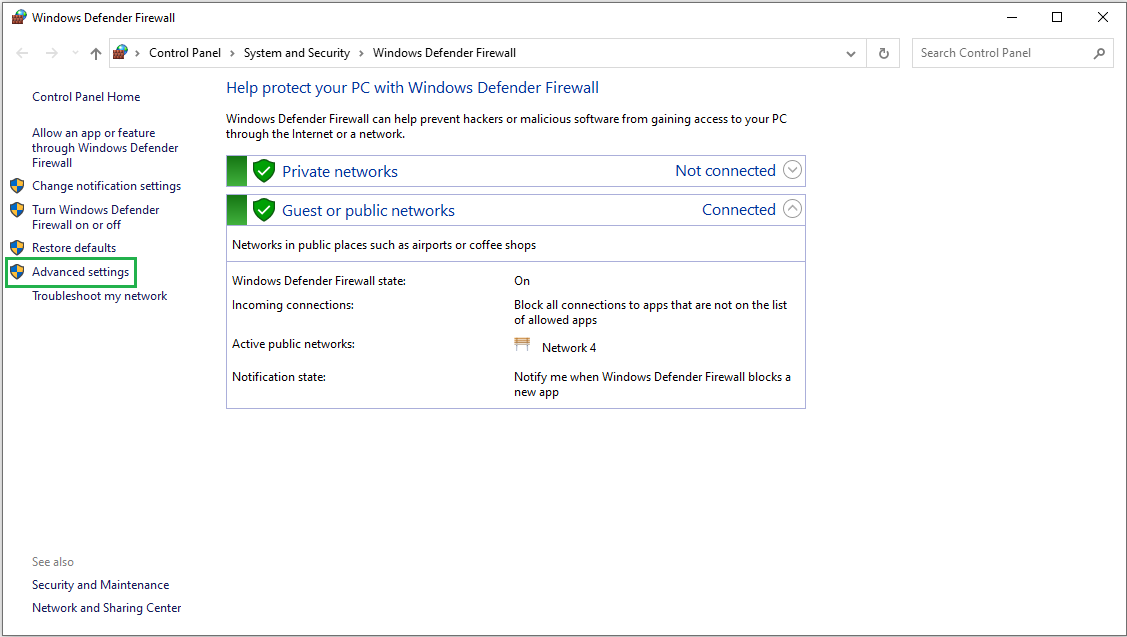Screen dimensions: 1127x637
Task: Click Not connected status text
Action: coord(725,171)
